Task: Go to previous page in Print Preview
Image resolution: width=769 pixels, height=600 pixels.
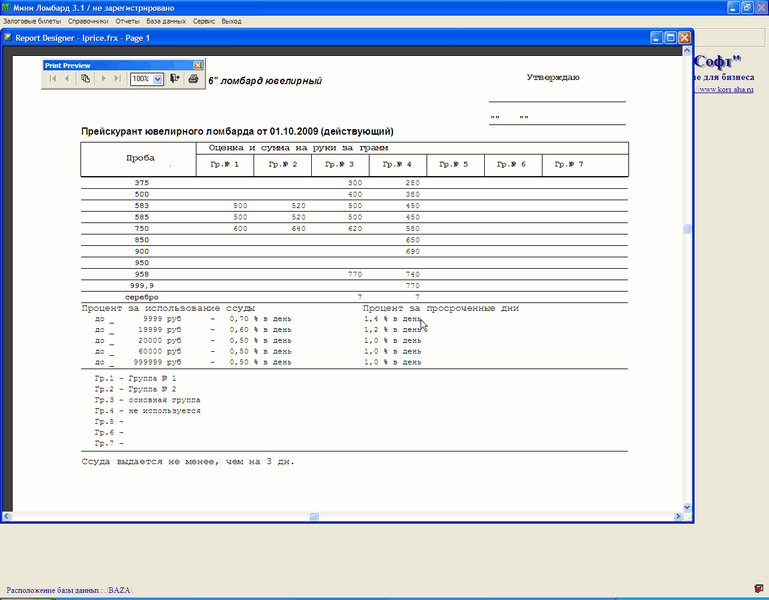Action: (x=67, y=78)
